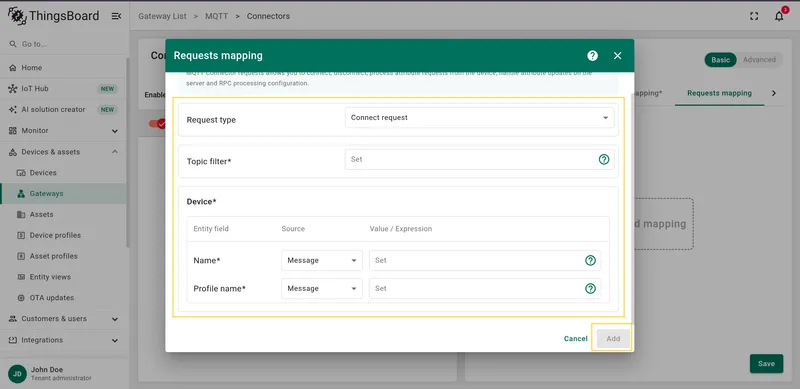Toggle fullscreen mode icon

point(754,16)
